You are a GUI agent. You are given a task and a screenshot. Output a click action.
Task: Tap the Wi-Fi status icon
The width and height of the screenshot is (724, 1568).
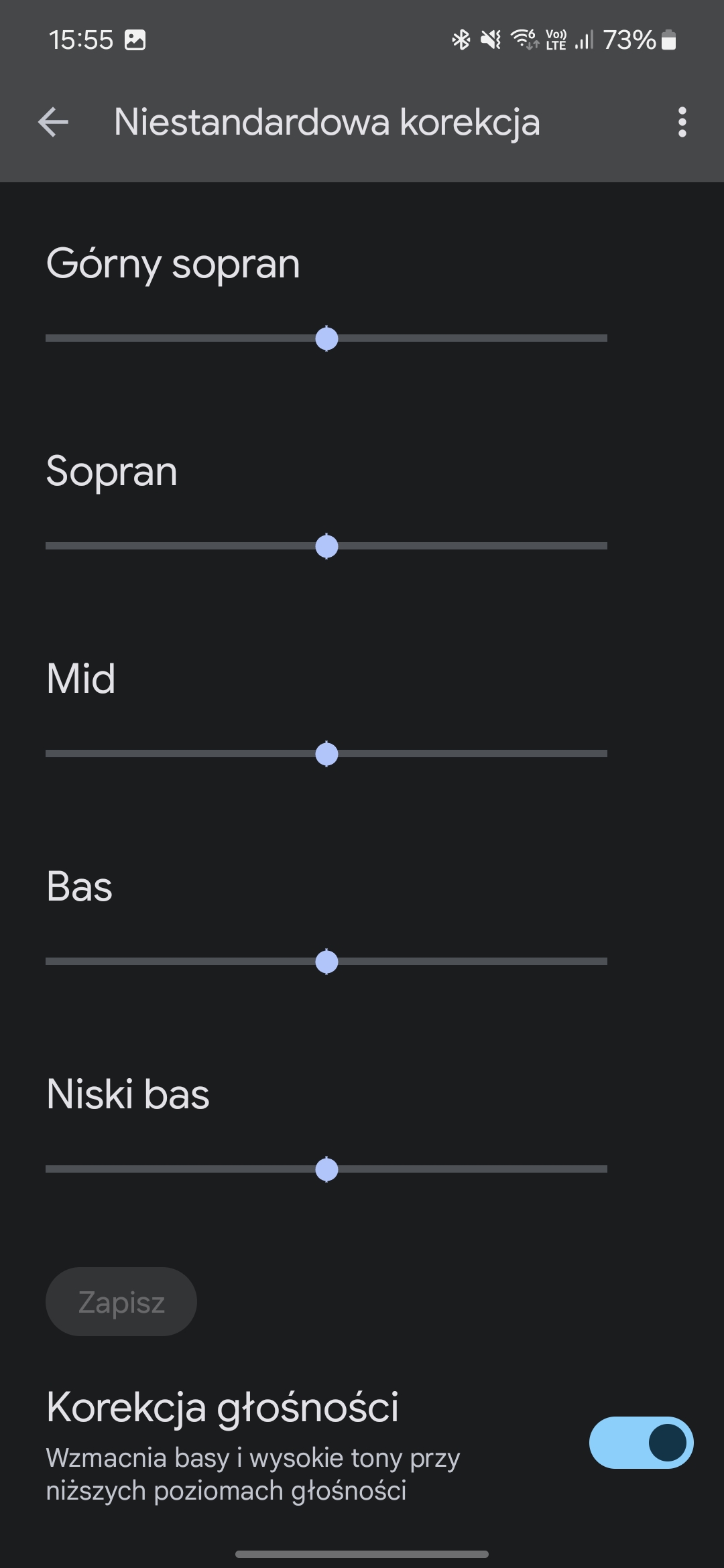coord(525,40)
